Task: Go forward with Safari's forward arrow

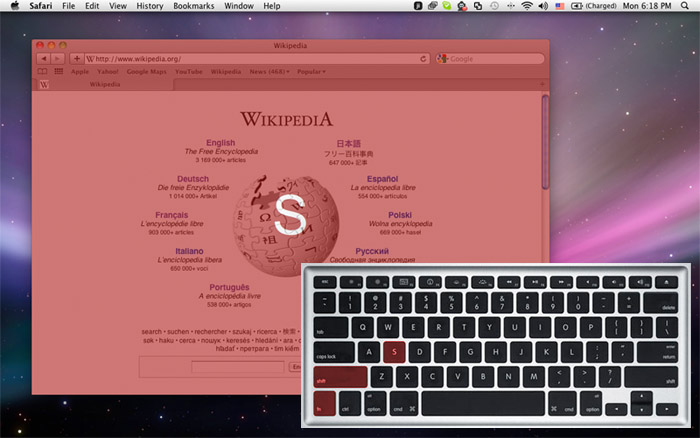Action: [58, 58]
